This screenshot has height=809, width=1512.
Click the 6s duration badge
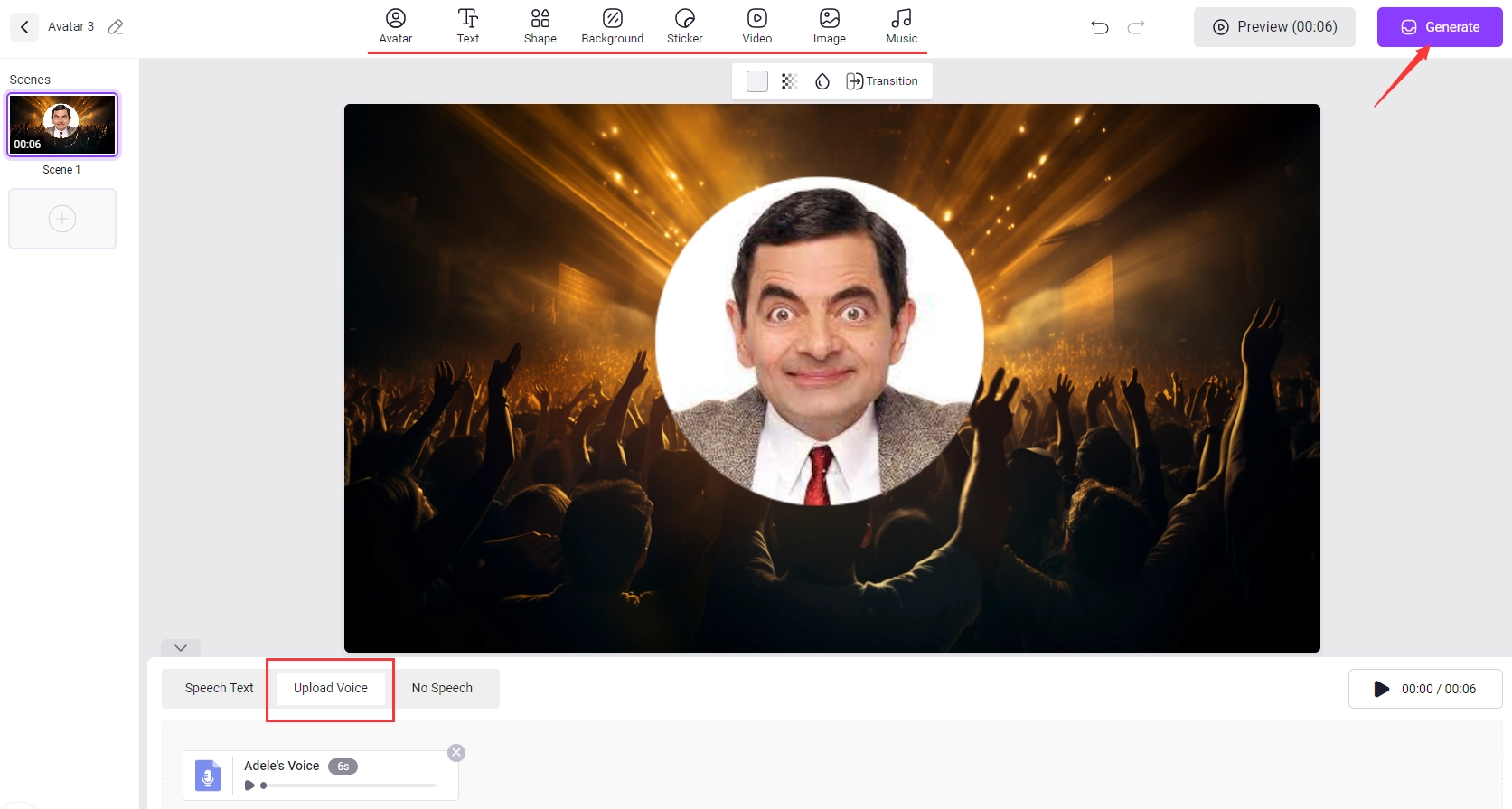pos(343,767)
